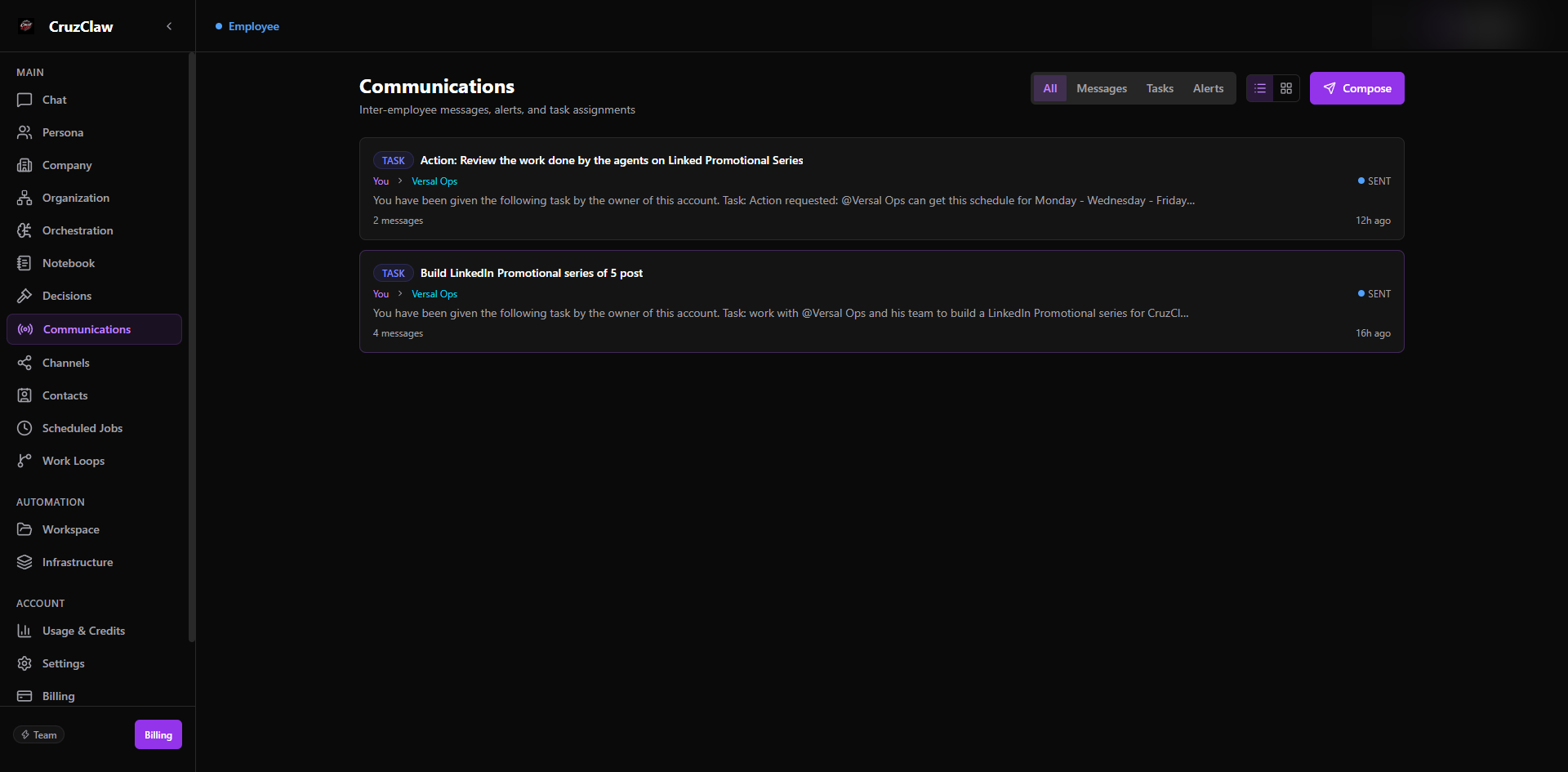Open the Chat icon in sidebar
The height and width of the screenshot is (772, 1568).
pyautogui.click(x=24, y=100)
